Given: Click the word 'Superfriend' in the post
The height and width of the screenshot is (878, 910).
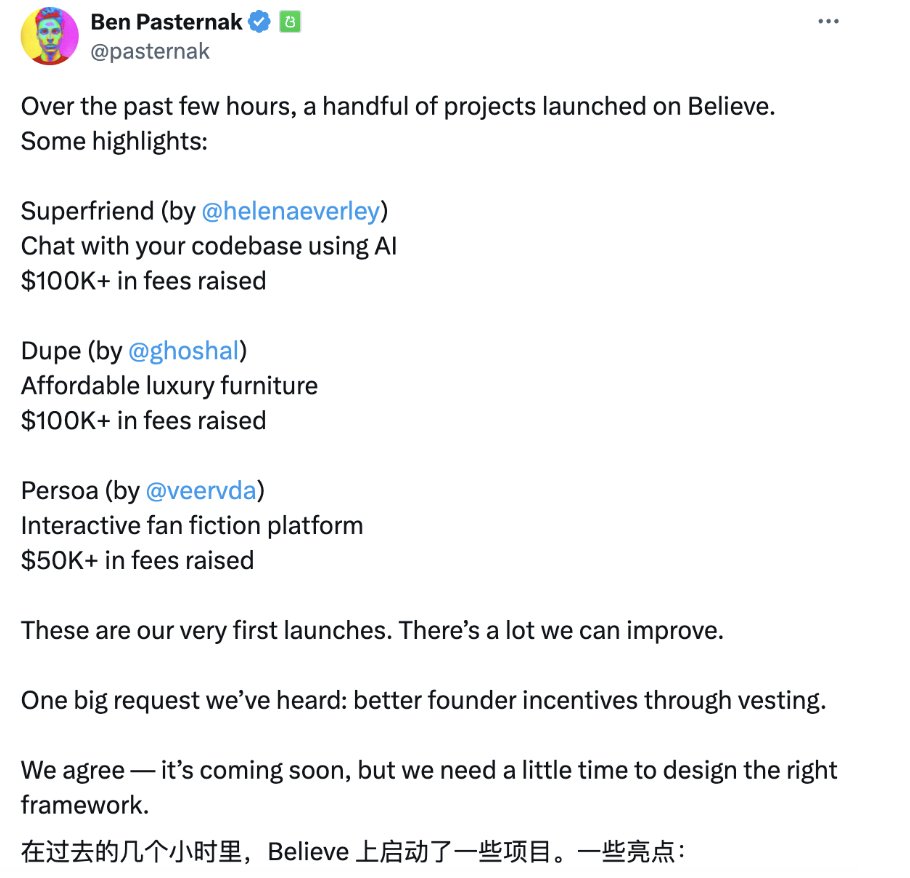Looking at the screenshot, I should (87, 211).
